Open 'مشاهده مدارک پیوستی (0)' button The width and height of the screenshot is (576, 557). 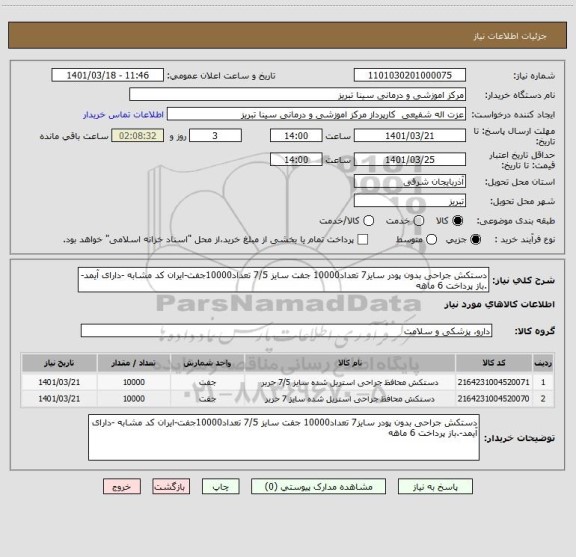(x=318, y=486)
